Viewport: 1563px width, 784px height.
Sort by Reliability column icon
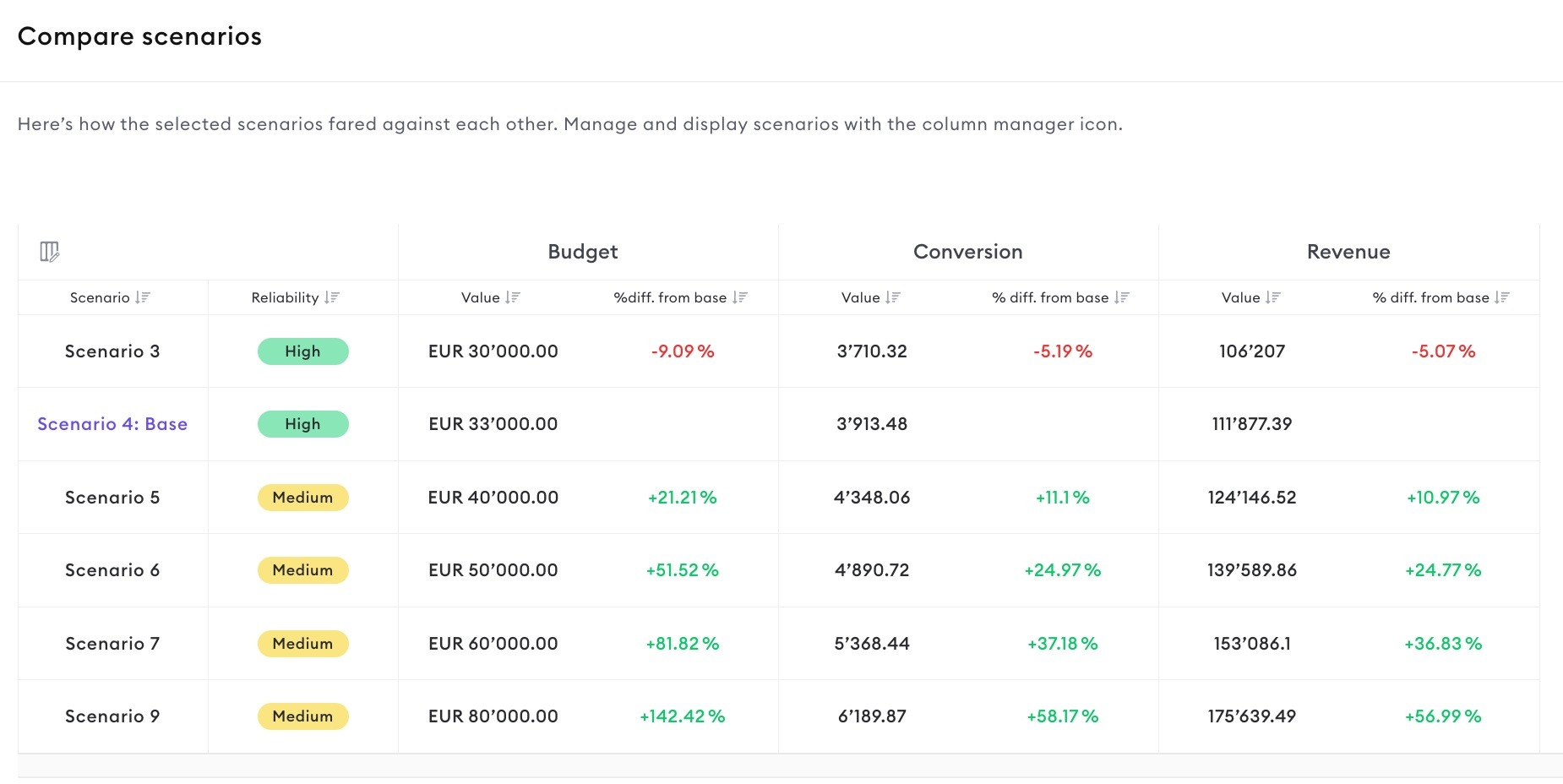(332, 297)
